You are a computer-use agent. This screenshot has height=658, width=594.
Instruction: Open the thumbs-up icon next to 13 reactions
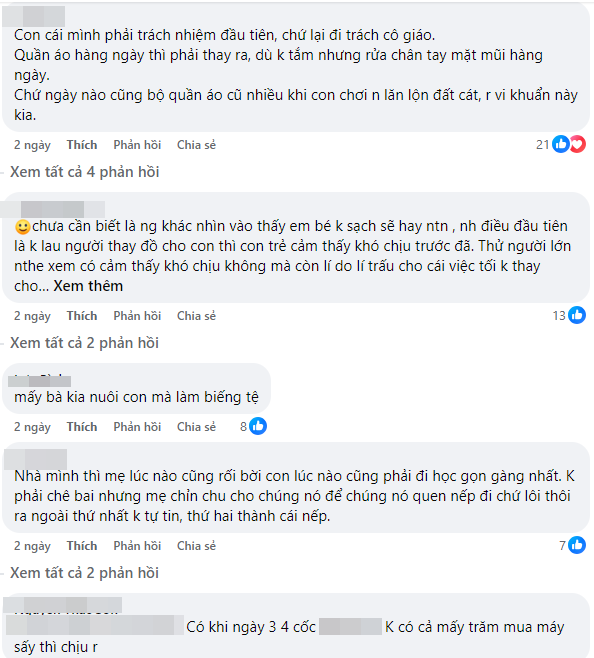577,315
